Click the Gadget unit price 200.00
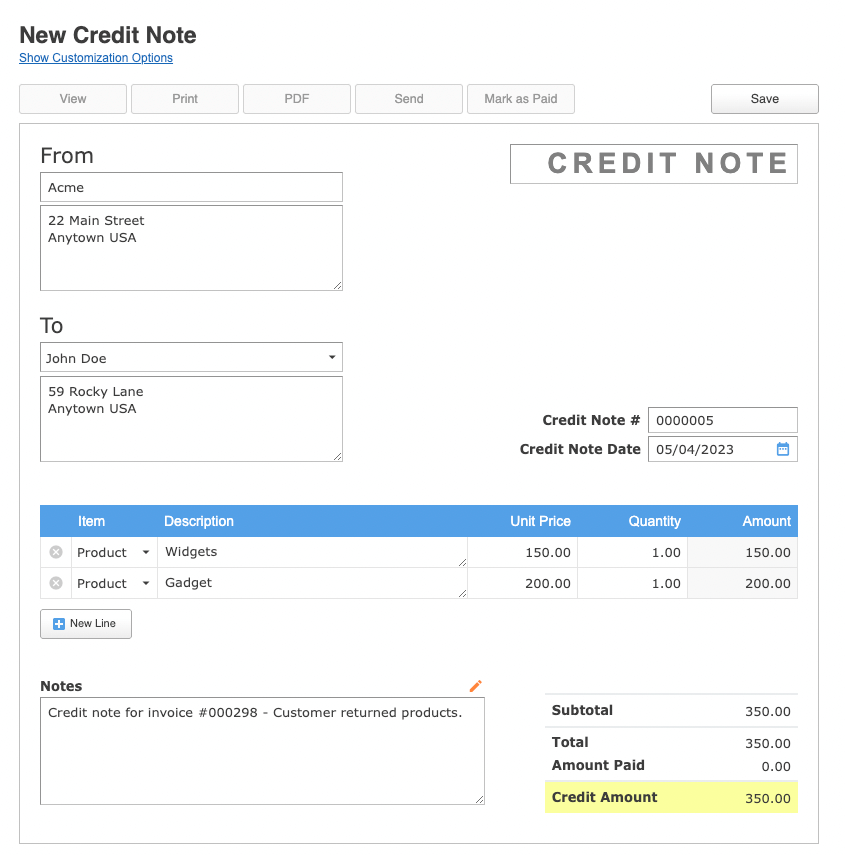This screenshot has width=845, height=855. pyautogui.click(x=522, y=583)
